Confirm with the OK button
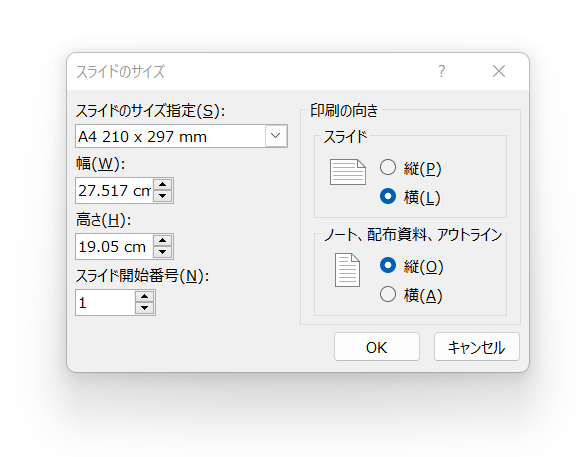Viewport: 580px width, 457px height. click(x=377, y=347)
